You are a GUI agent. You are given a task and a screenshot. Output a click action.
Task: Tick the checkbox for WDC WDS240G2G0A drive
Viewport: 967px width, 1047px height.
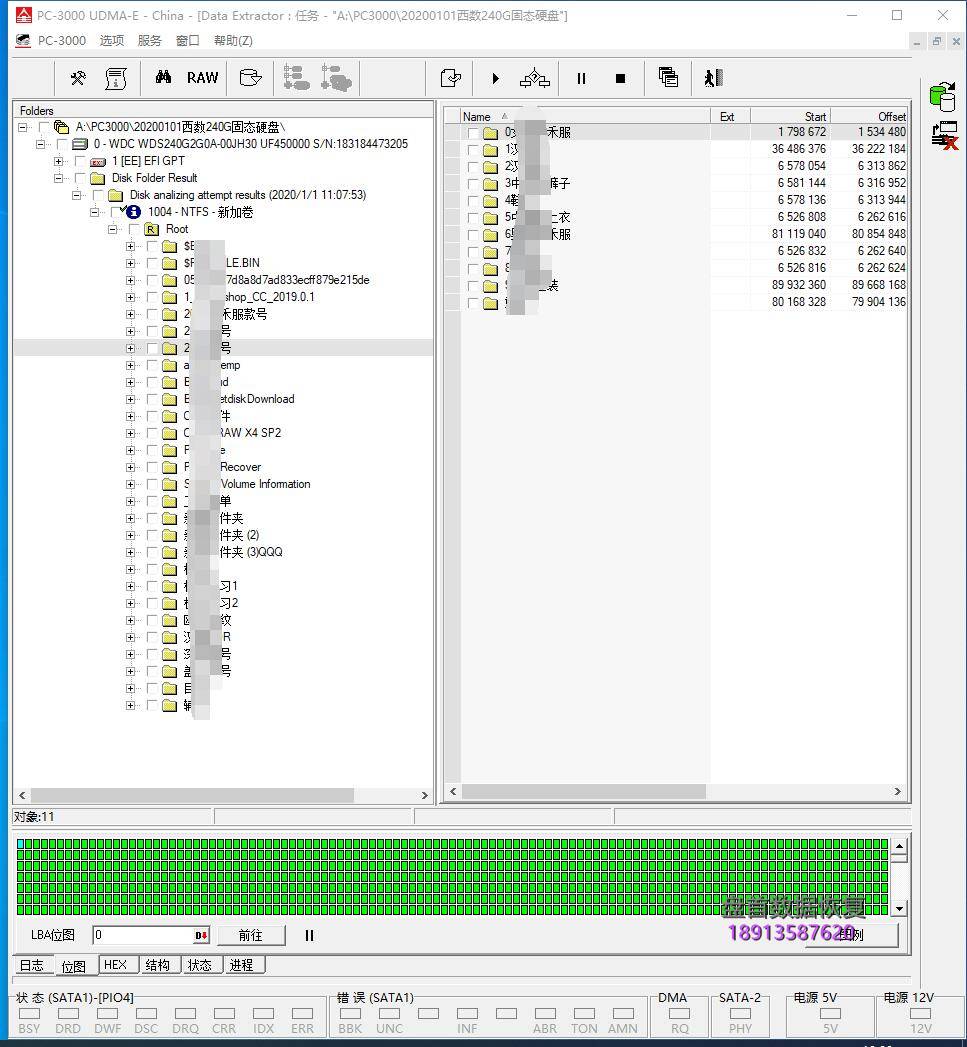click(x=62, y=144)
